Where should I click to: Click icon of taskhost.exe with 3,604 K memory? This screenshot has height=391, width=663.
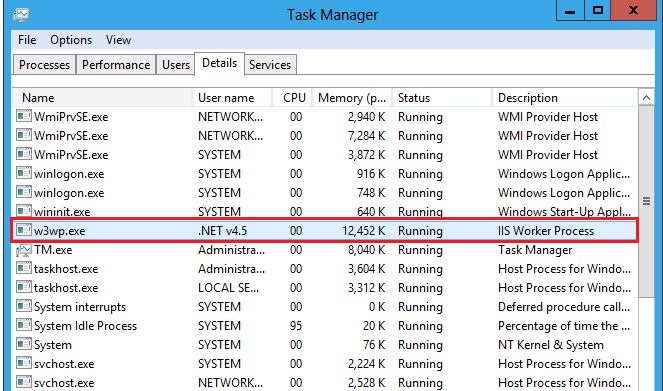(x=24, y=268)
